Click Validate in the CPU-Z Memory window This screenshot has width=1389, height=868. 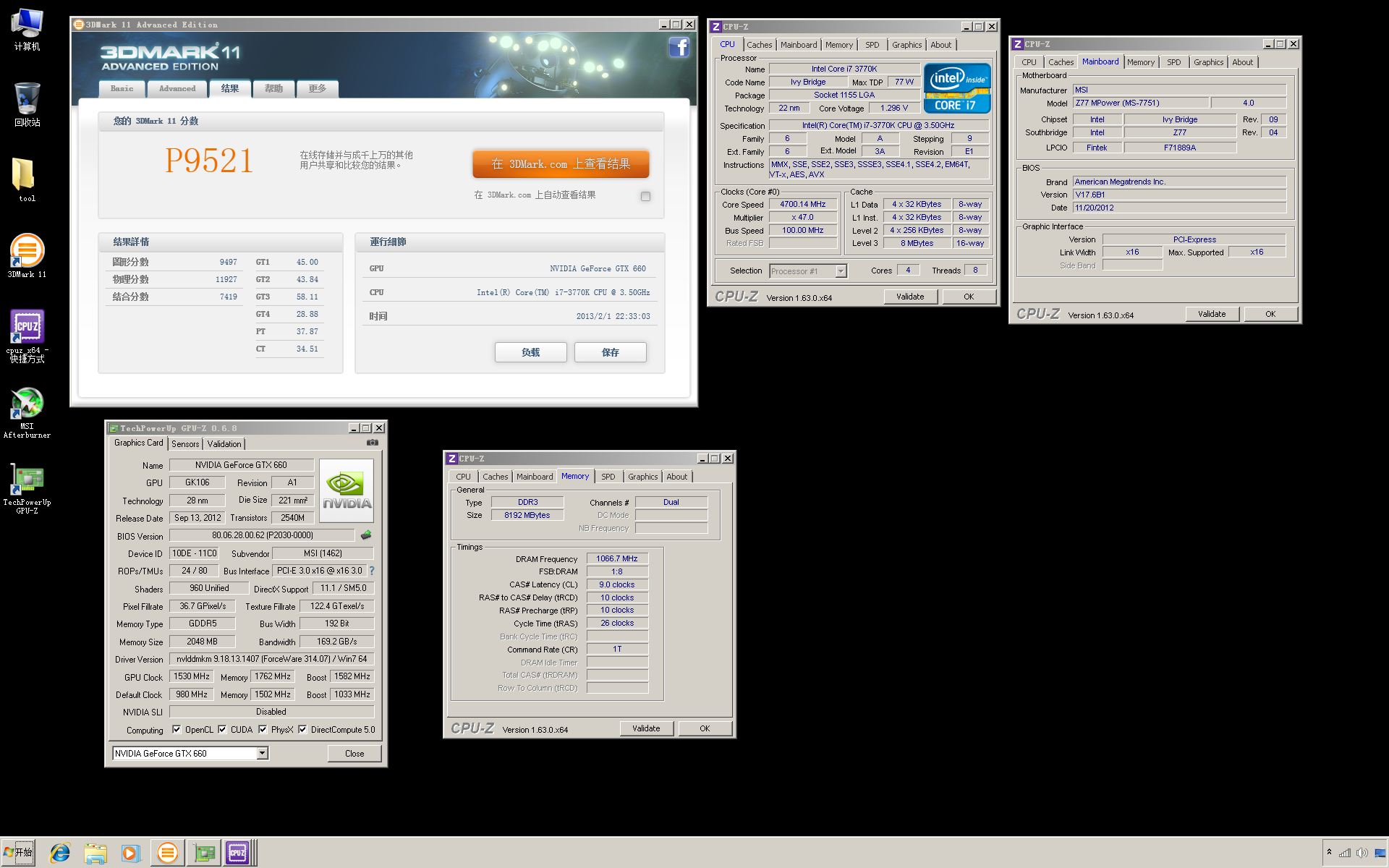pos(646,728)
